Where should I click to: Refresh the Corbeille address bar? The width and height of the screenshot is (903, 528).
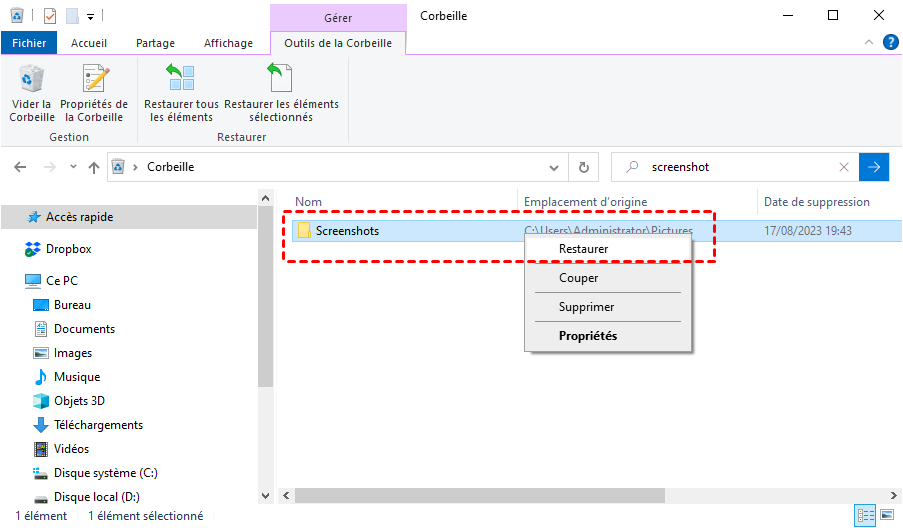pyautogui.click(x=584, y=167)
